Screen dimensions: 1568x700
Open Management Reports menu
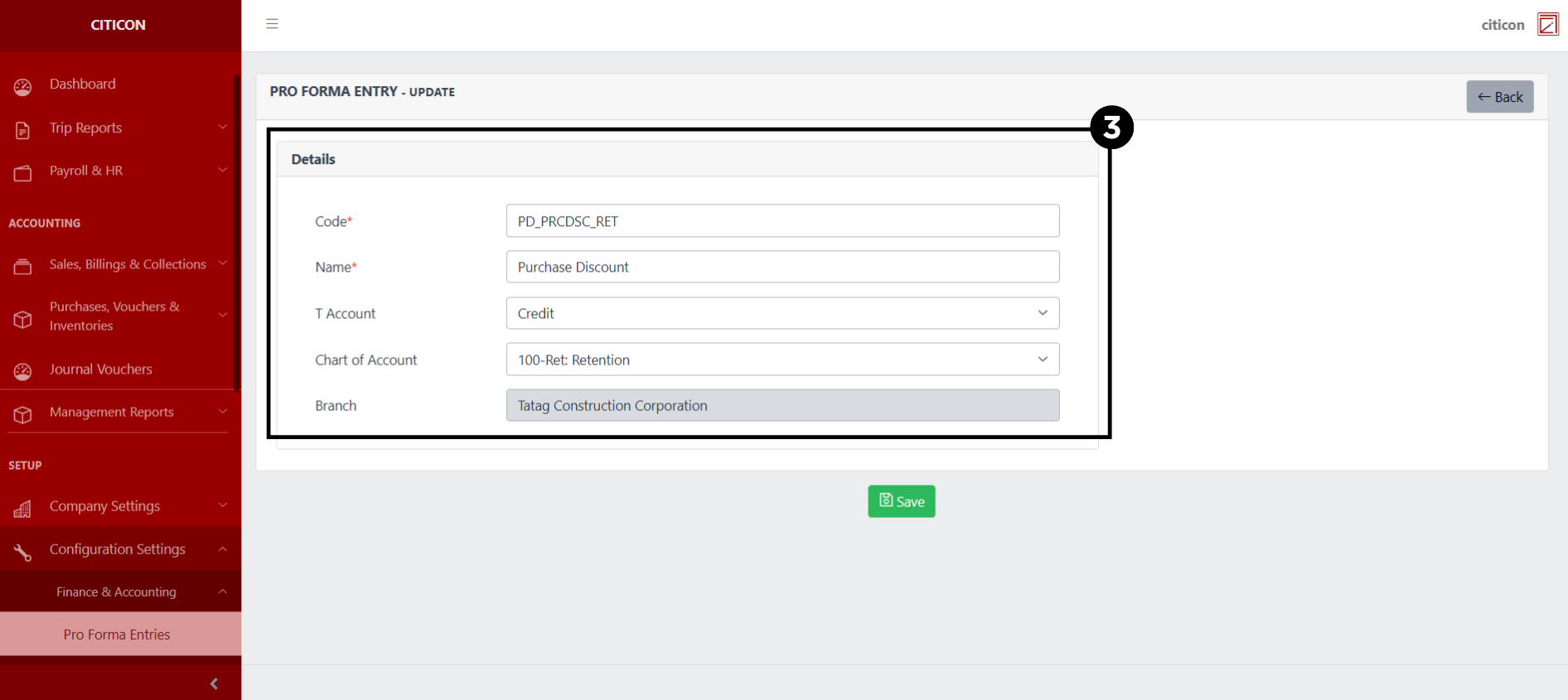click(111, 412)
